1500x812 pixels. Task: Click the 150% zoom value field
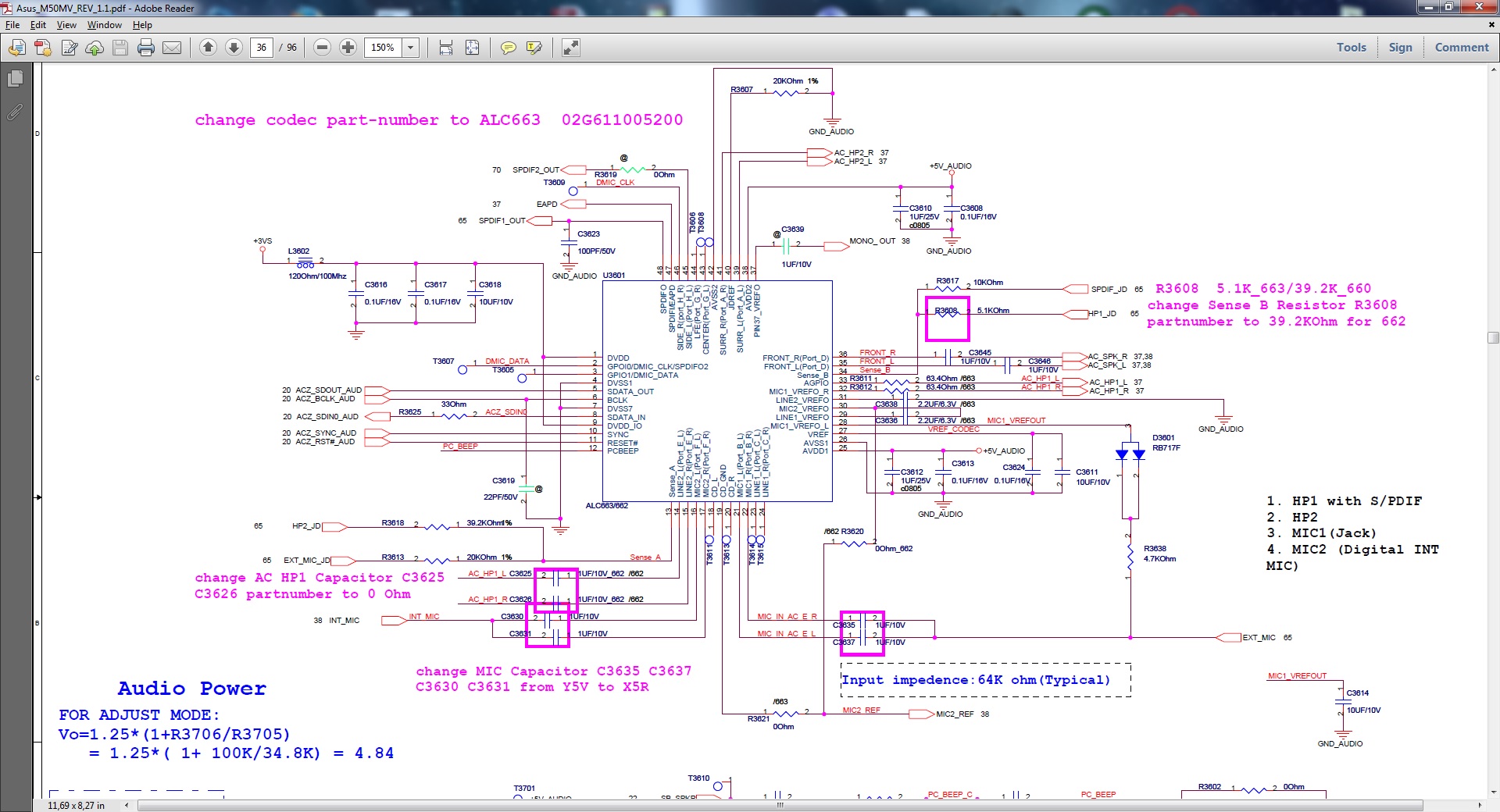tap(384, 48)
